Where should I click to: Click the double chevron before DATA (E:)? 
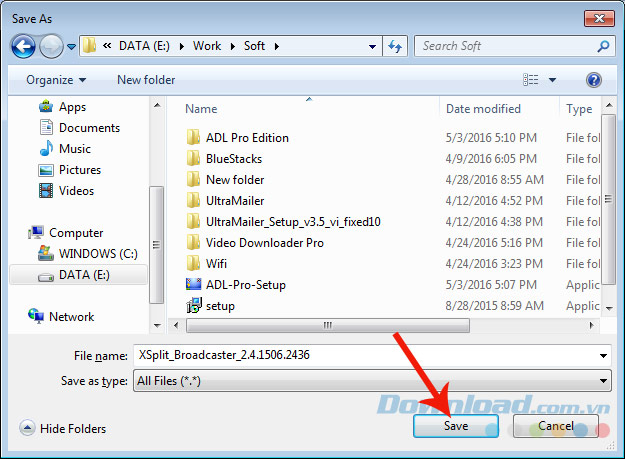pos(107,46)
